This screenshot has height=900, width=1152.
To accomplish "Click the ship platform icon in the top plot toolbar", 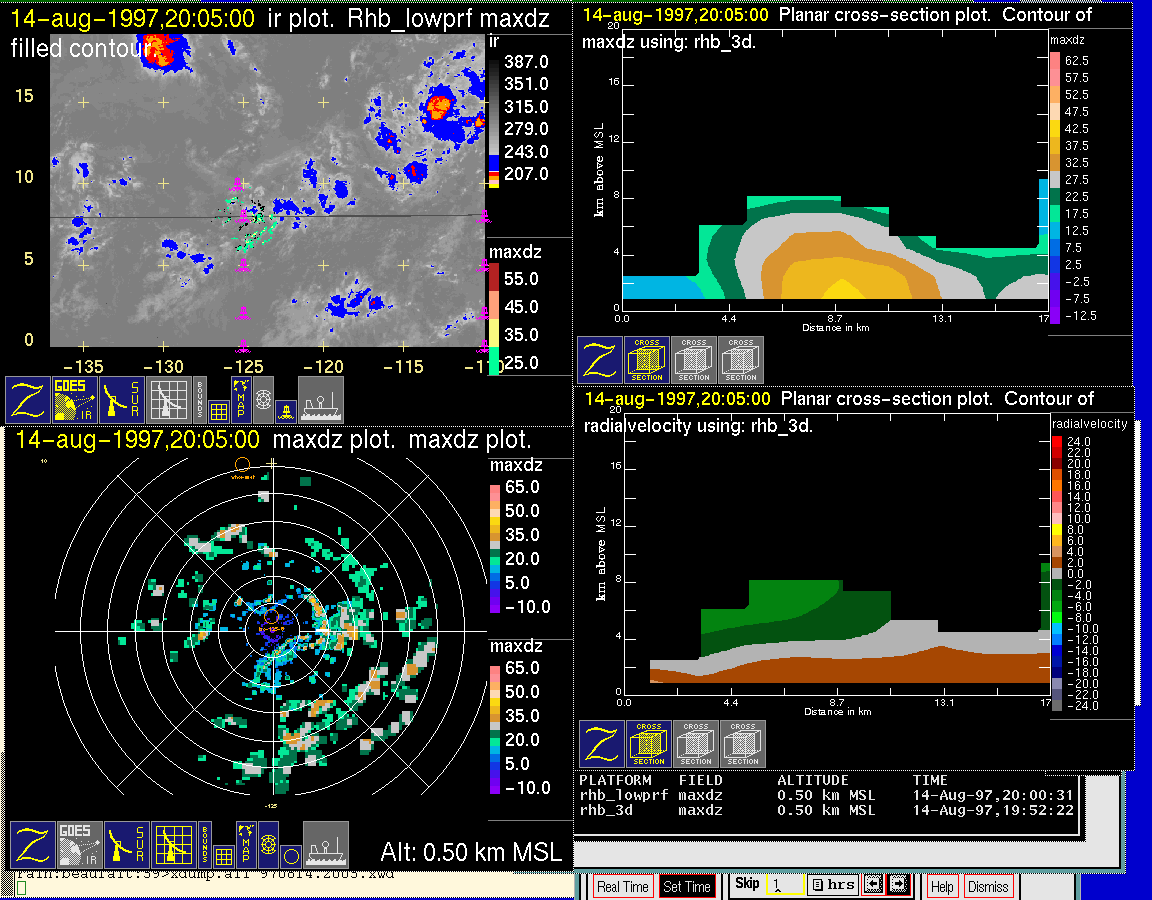I will click(x=321, y=399).
